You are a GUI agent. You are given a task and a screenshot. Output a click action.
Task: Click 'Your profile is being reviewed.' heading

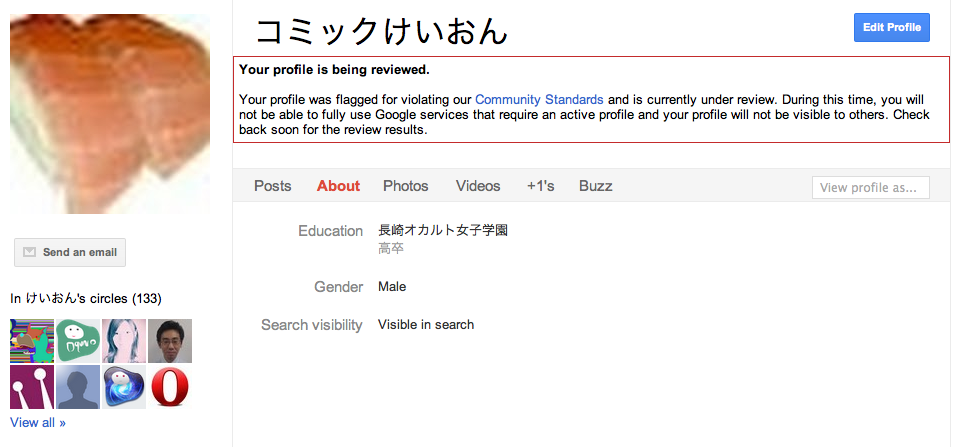pos(334,69)
